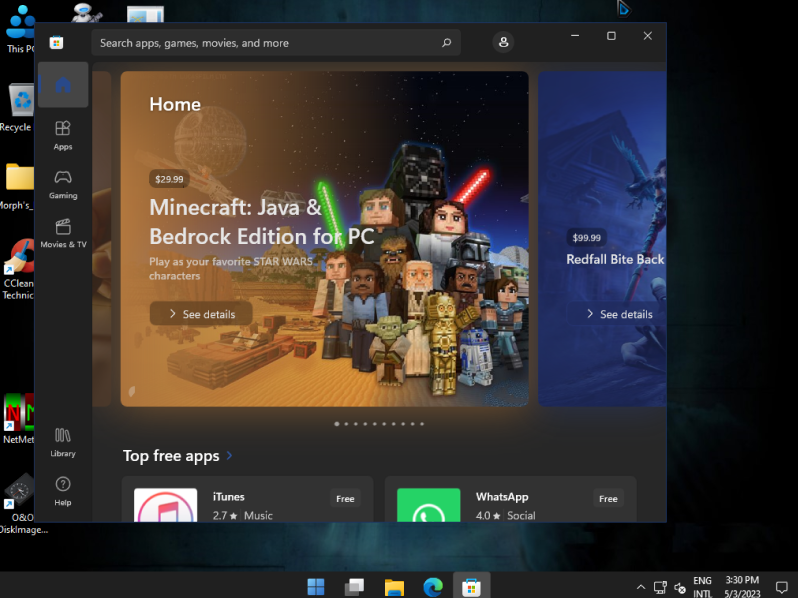Click the Search apps, games, movies field
This screenshot has height=598, width=798.
coord(276,43)
